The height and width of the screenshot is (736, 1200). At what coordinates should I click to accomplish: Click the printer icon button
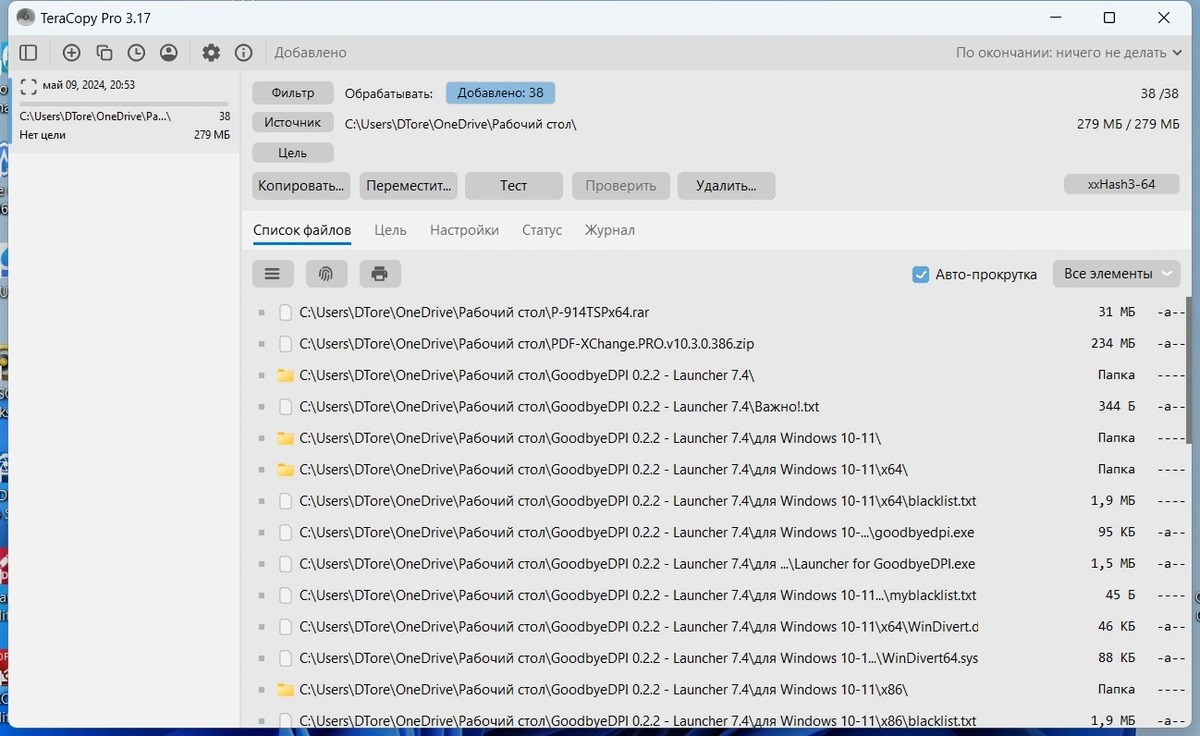click(x=380, y=273)
